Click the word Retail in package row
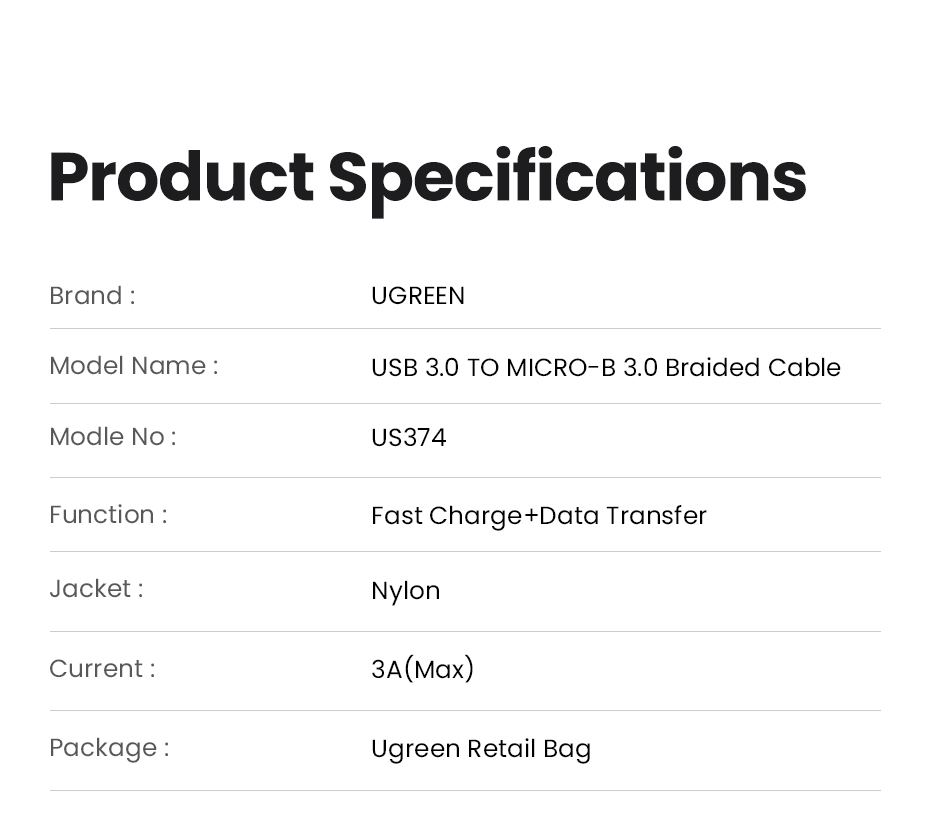The height and width of the screenshot is (833, 930). [501, 749]
